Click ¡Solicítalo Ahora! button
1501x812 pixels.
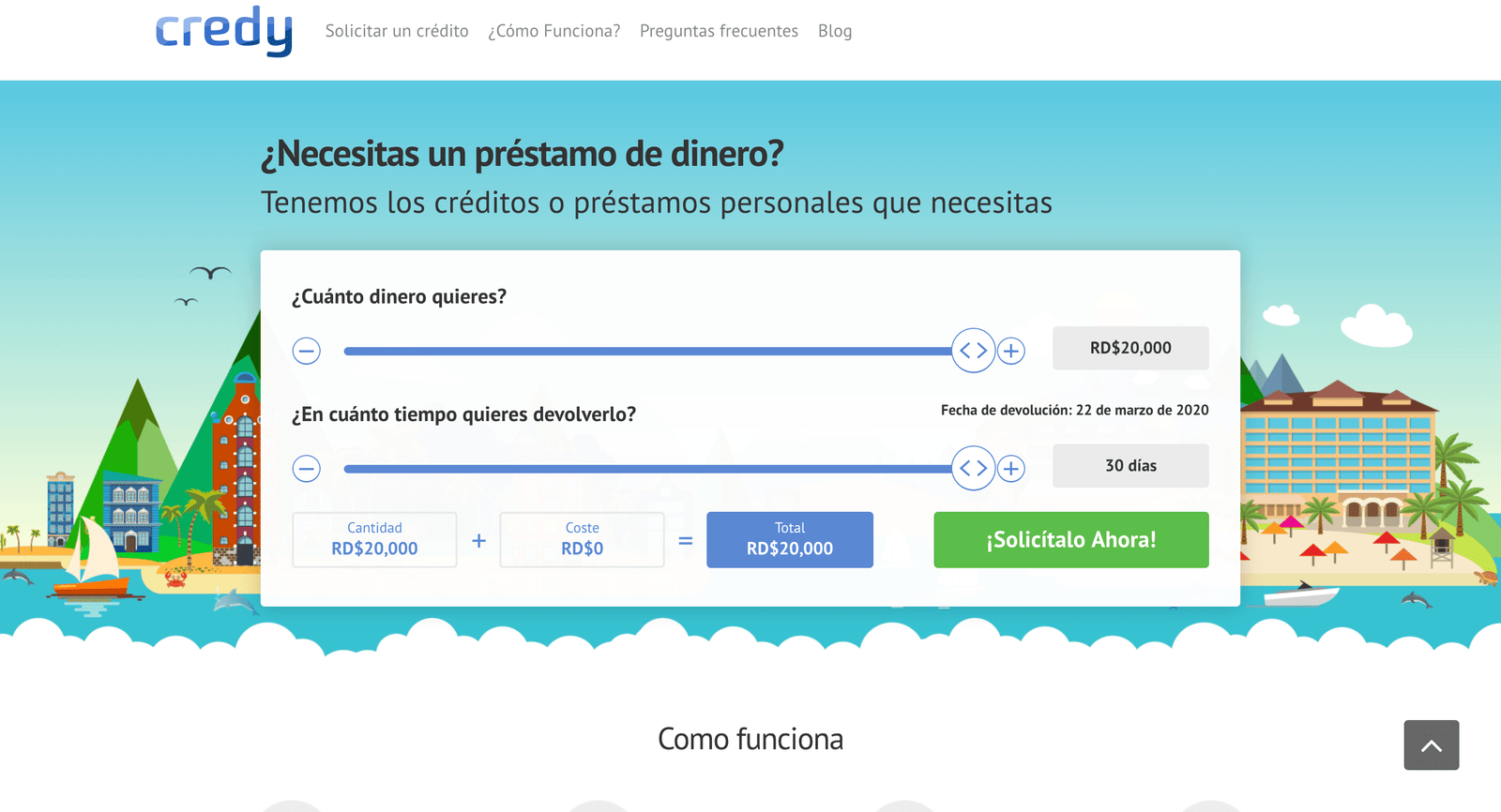point(1071,539)
